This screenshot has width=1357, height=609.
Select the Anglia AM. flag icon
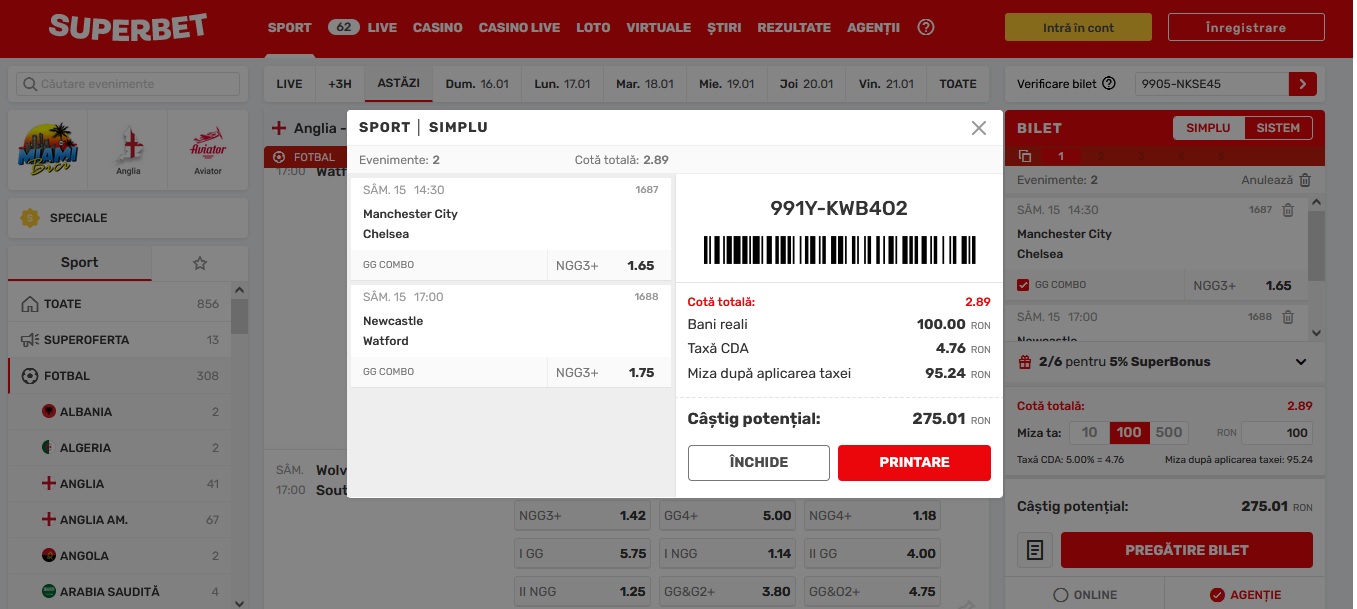tap(47, 520)
